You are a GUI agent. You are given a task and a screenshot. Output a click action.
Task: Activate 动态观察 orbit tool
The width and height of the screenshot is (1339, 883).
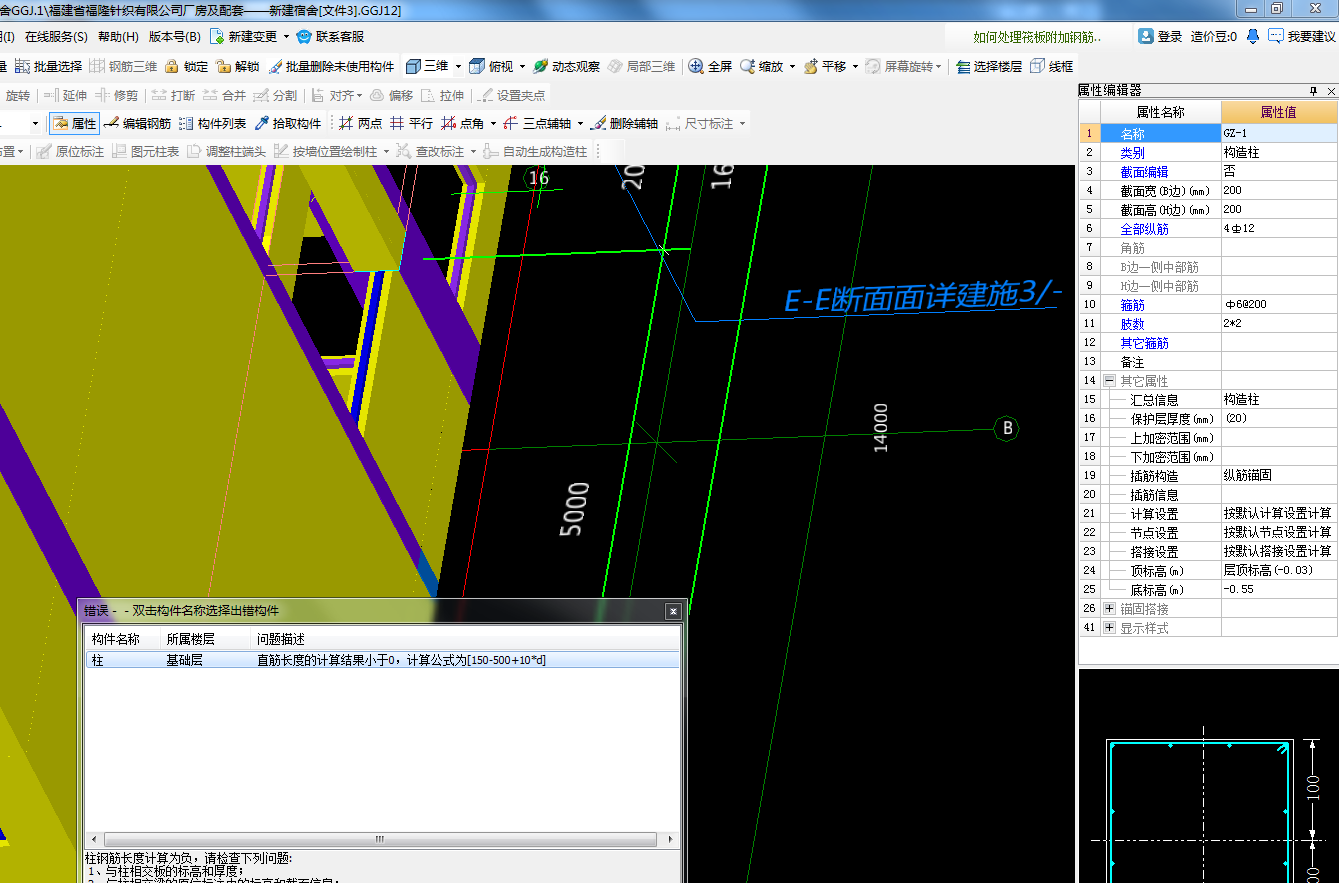point(566,66)
